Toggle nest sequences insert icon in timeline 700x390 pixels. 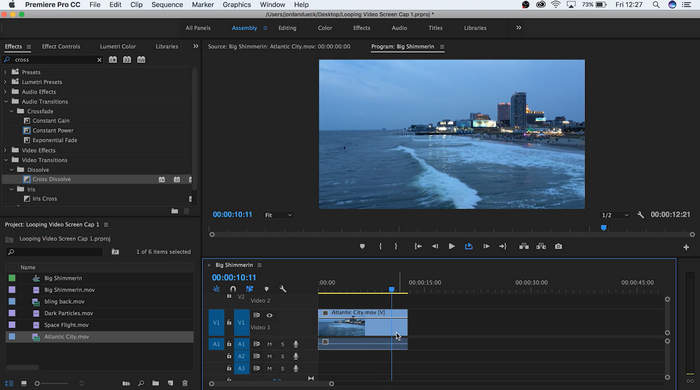pos(217,289)
